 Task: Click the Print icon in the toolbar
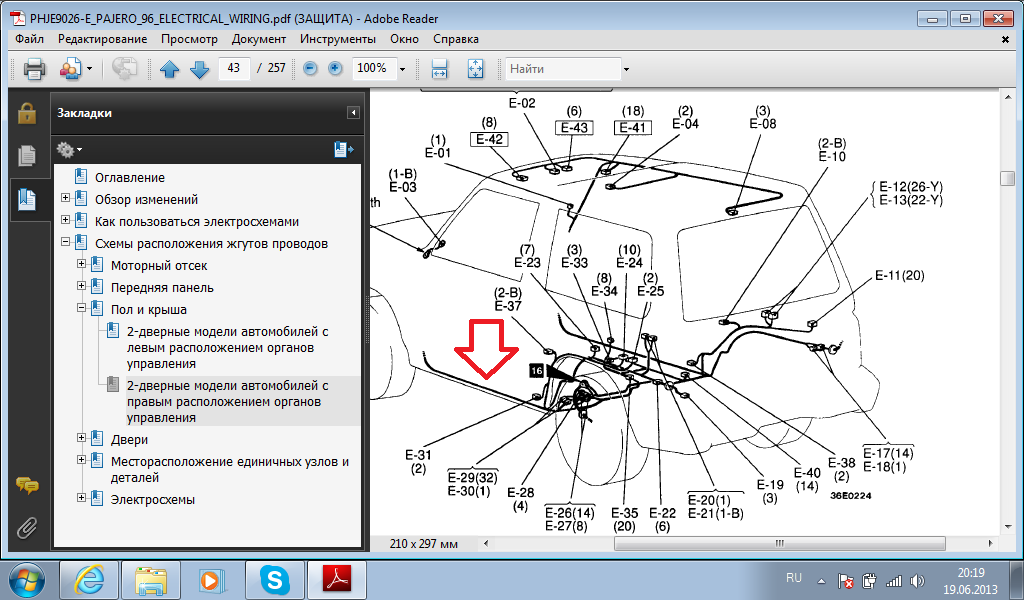tap(34, 69)
